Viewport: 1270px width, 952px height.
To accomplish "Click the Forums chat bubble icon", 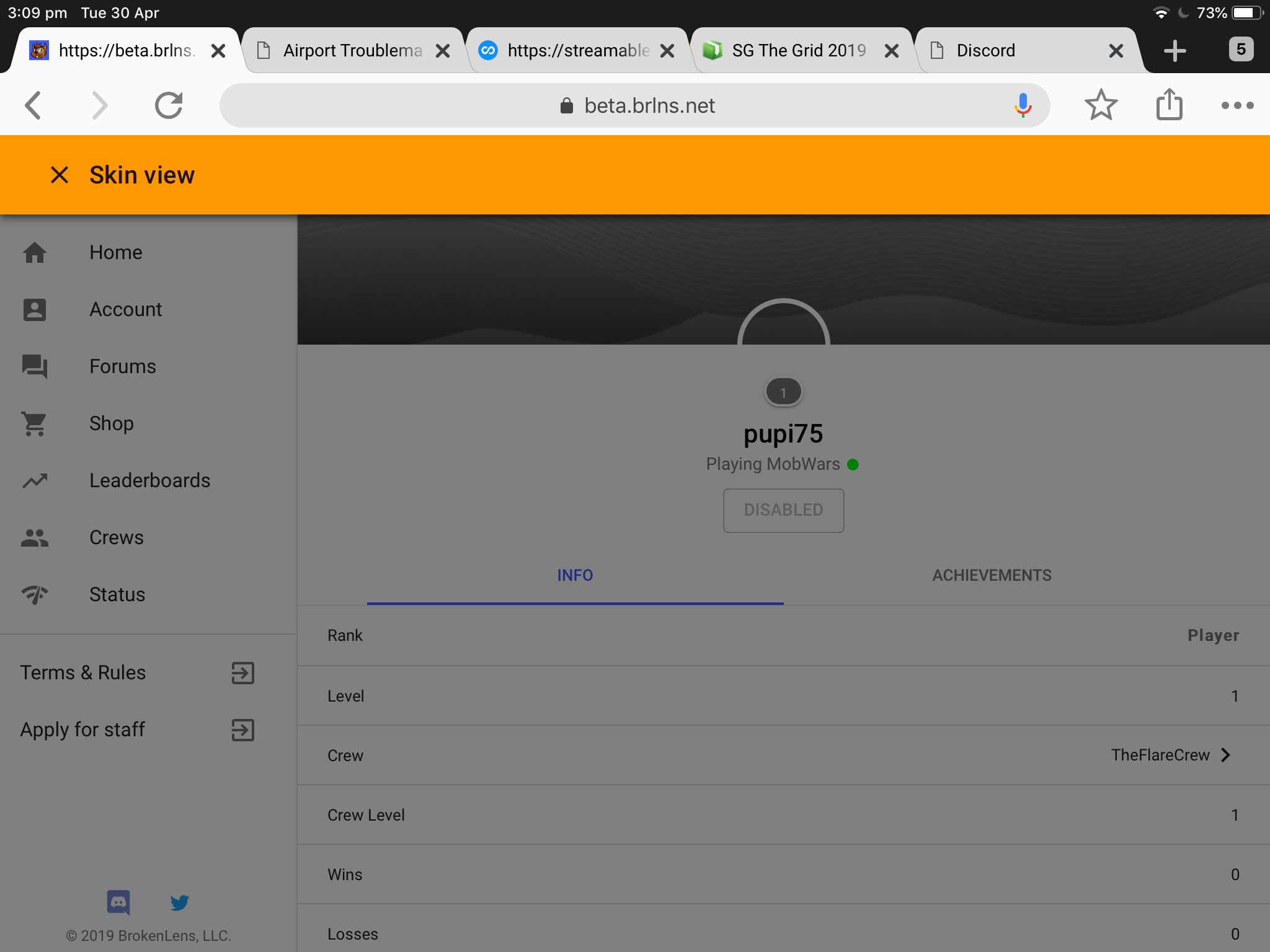I will pos(35,366).
